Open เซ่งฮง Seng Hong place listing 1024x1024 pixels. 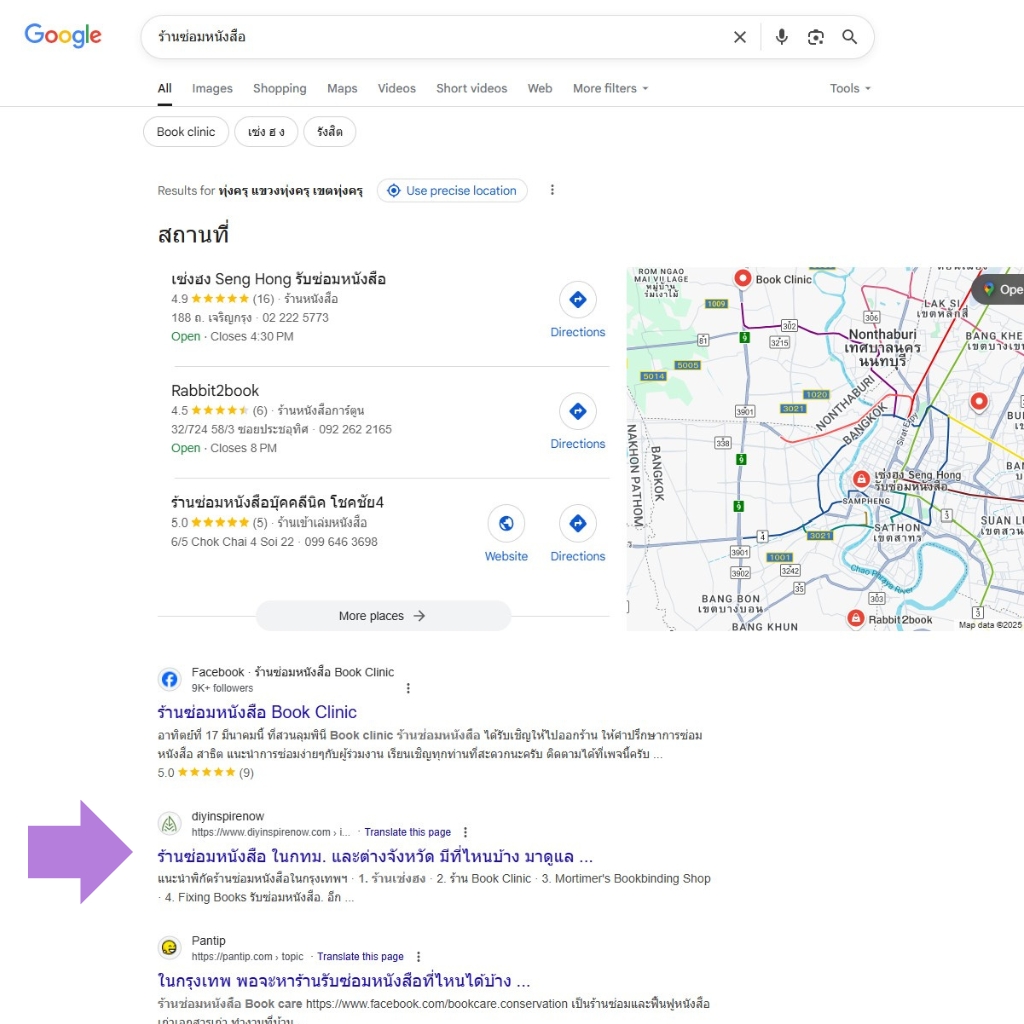coord(278,279)
